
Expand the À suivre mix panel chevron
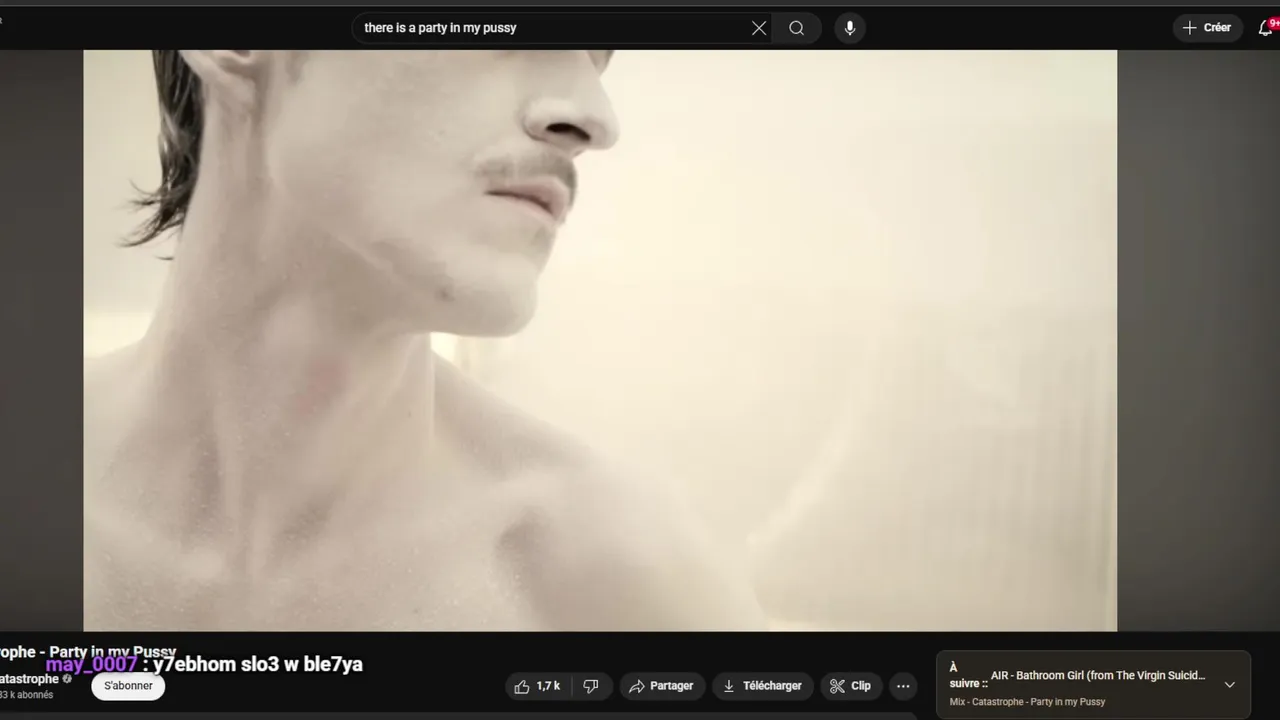[1230, 685]
